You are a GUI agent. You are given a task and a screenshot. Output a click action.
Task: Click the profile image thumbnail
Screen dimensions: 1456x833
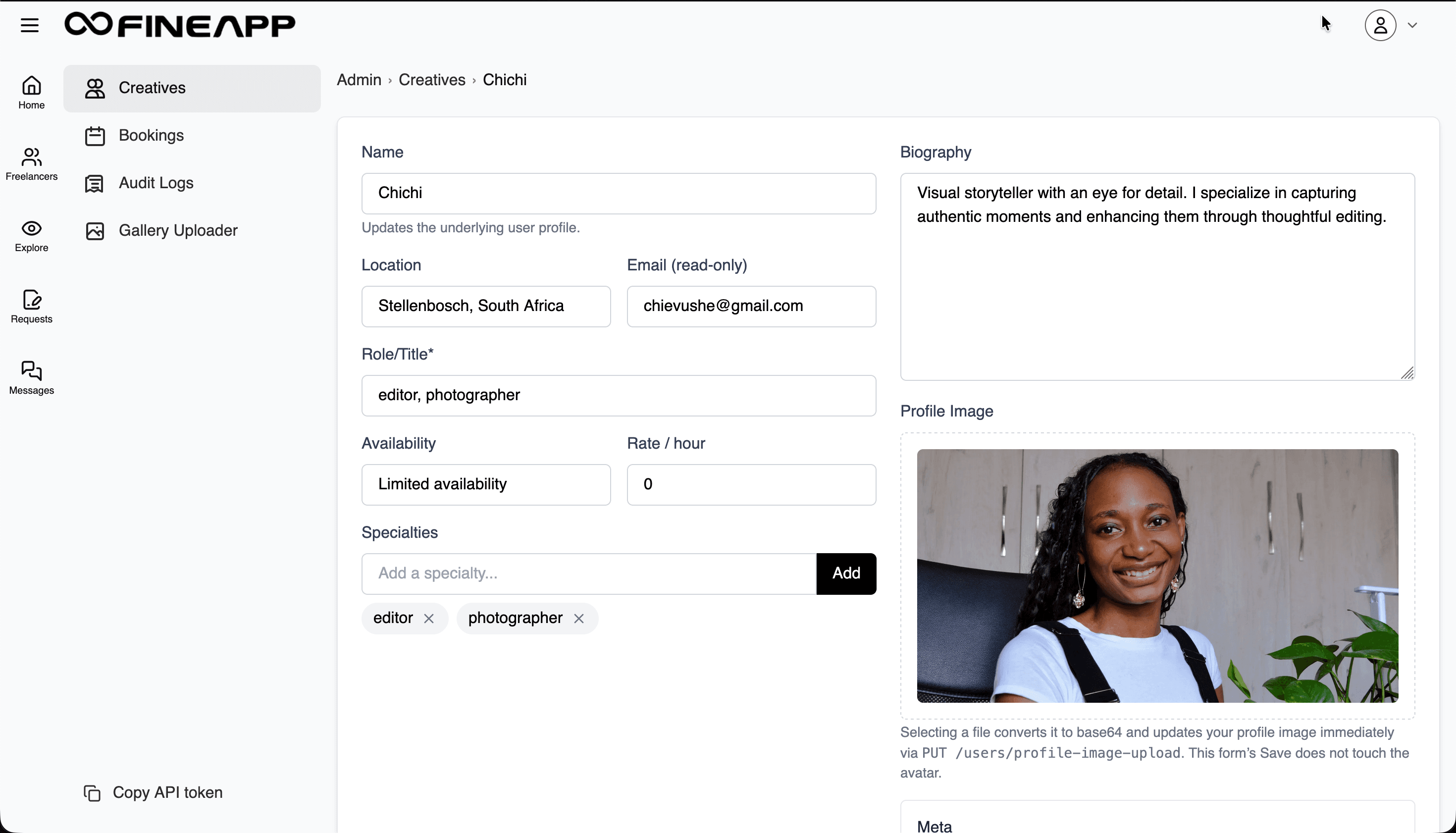(1157, 575)
